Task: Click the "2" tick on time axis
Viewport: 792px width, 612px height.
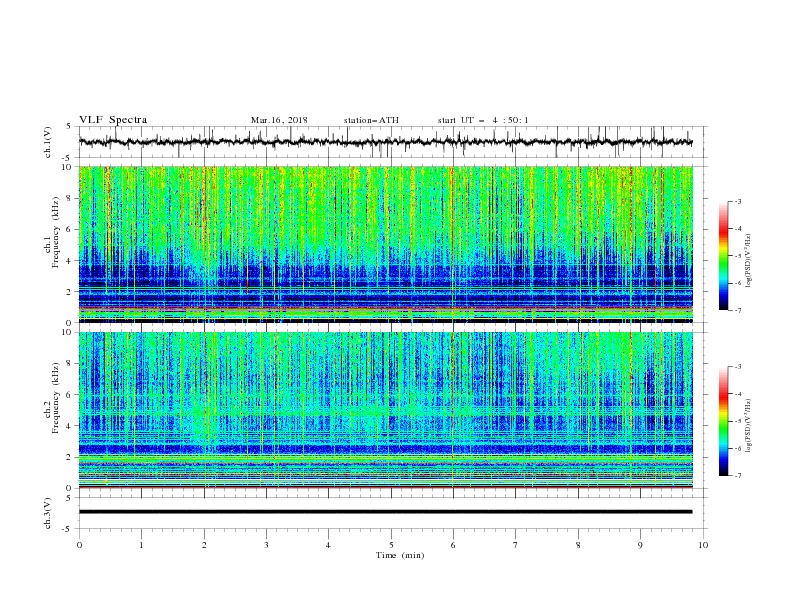Action: click(x=204, y=545)
